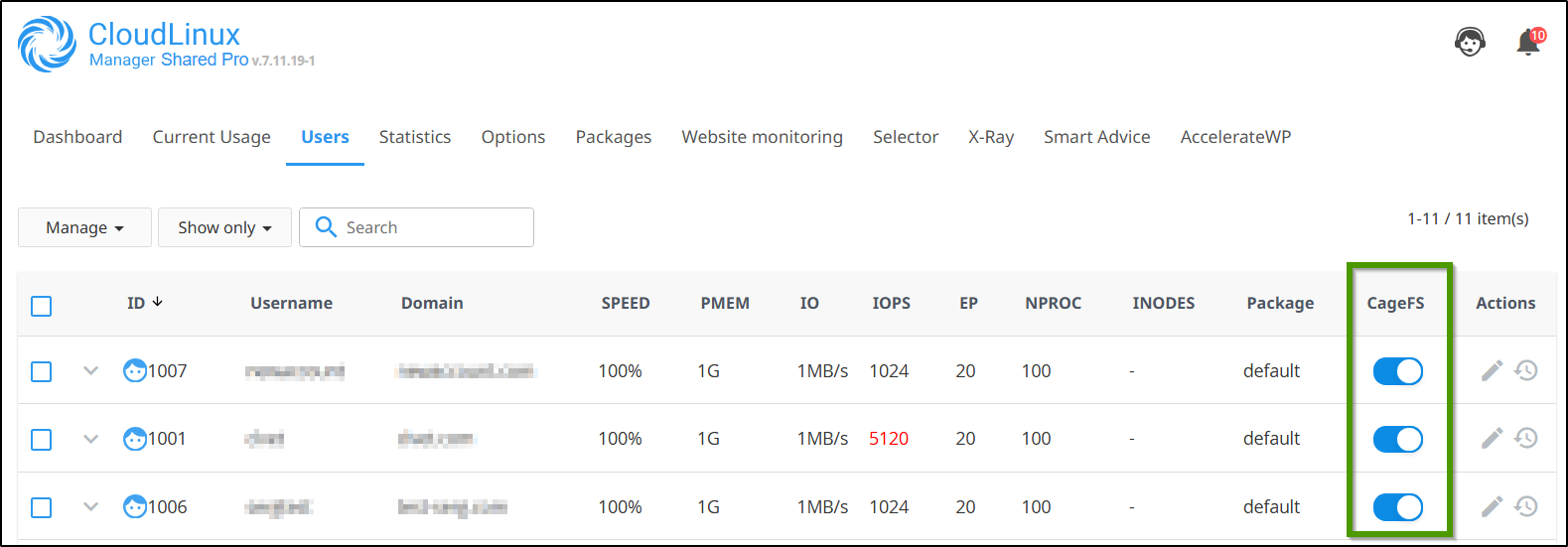Viewport: 1568px width, 547px height.
Task: Open the Manage dropdown
Action: tap(84, 227)
